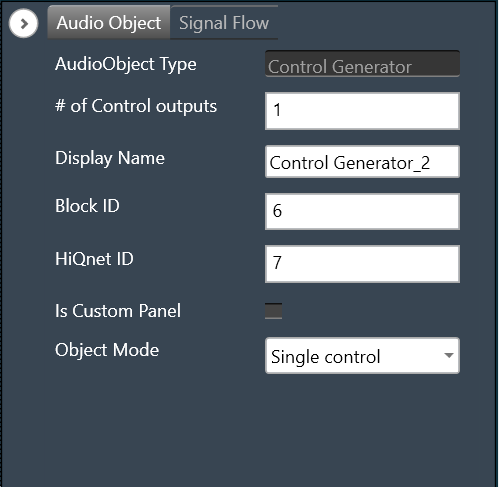Select the Block ID input box
The width and height of the screenshot is (499, 487).
tap(362, 211)
